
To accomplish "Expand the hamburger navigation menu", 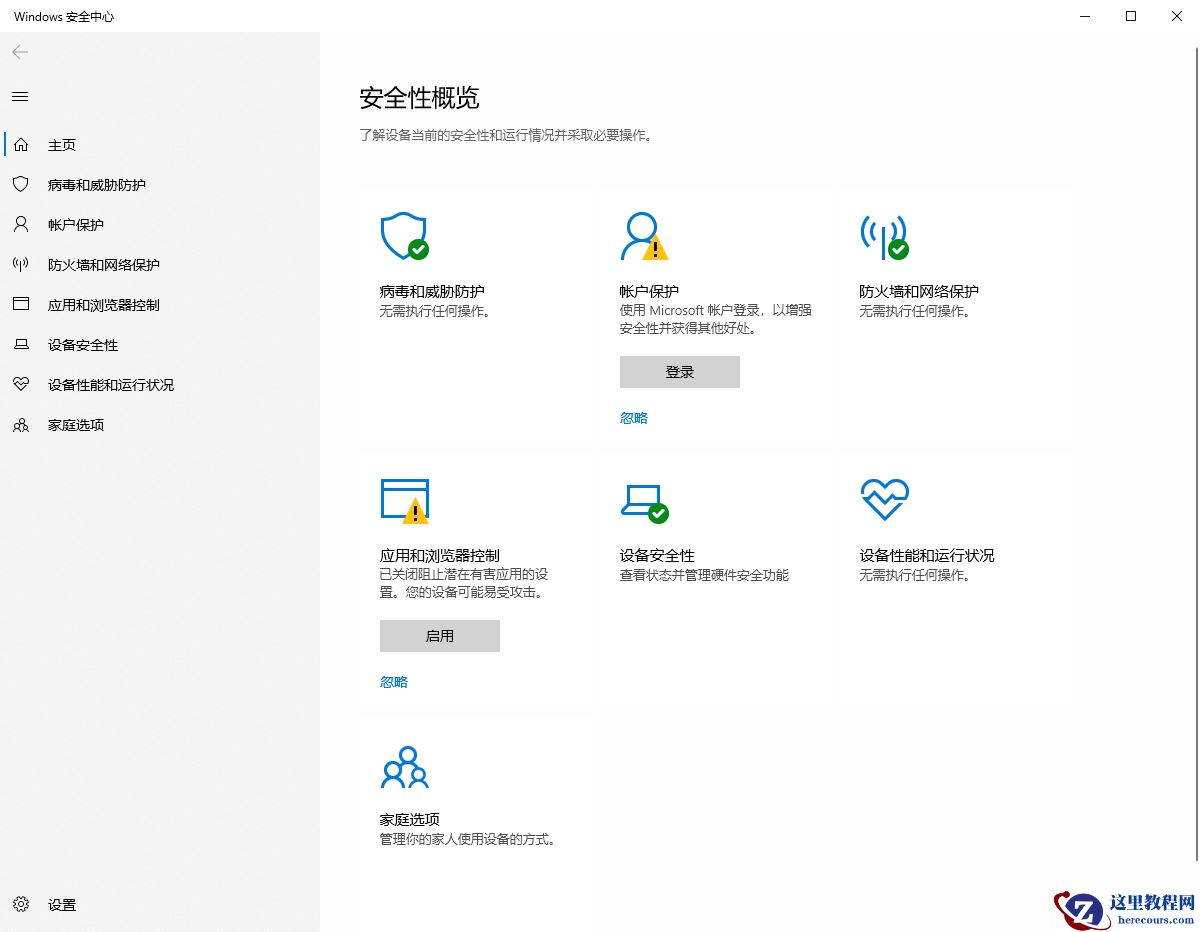I will click(x=19, y=96).
